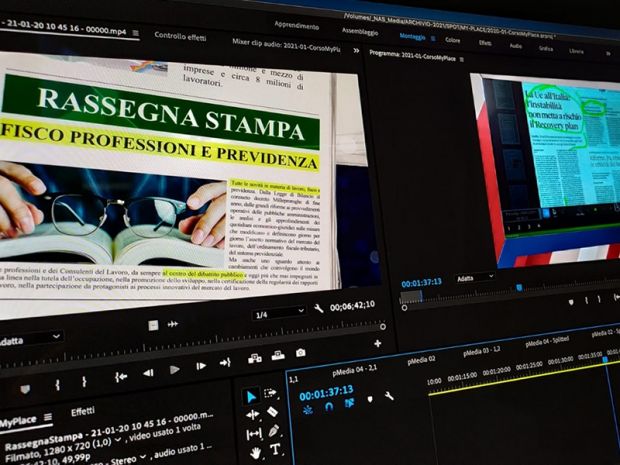Select the Hand tool

pyautogui.click(x=256, y=453)
